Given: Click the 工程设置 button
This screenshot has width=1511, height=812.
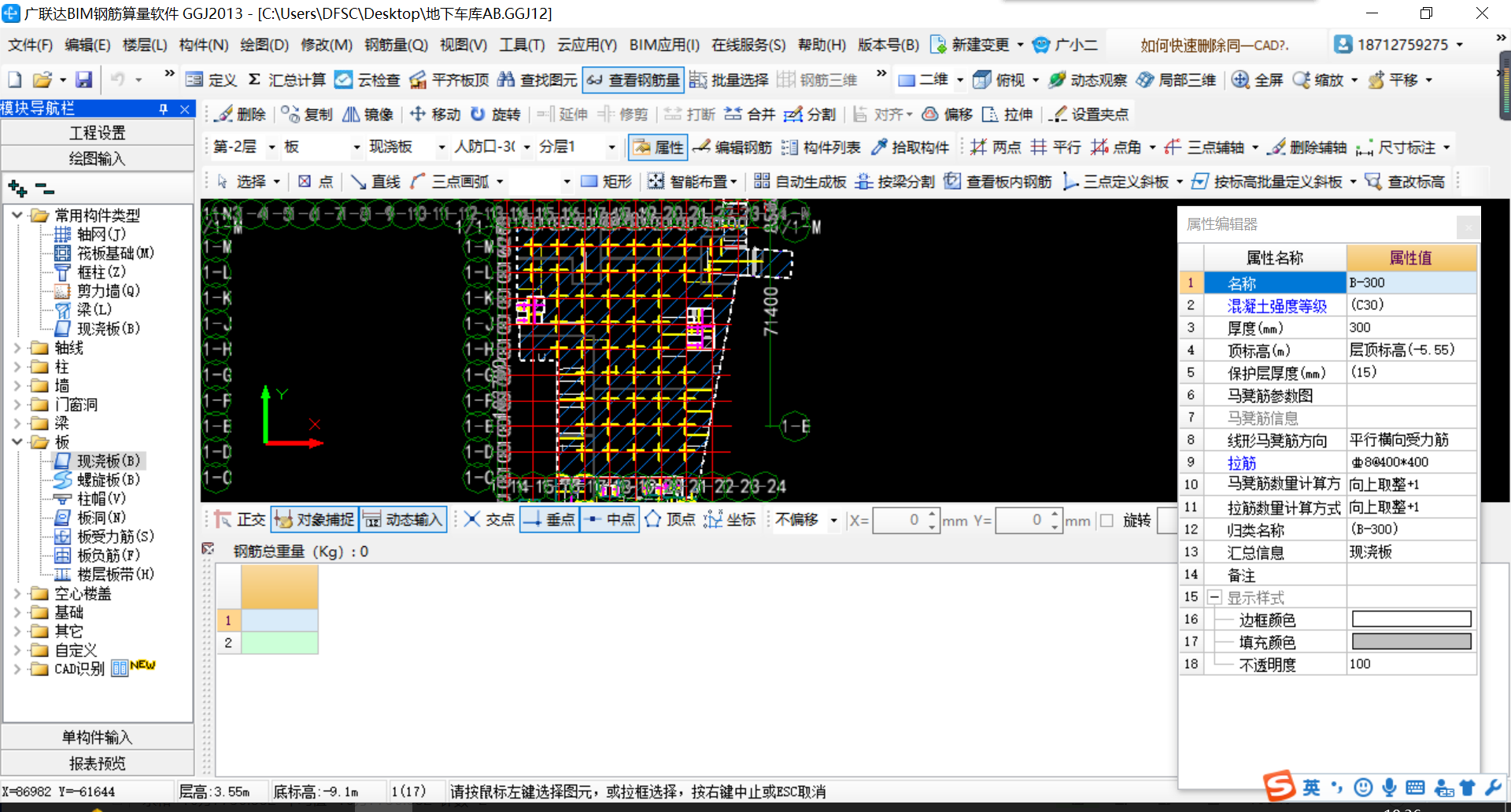Looking at the screenshot, I should pyautogui.click(x=98, y=132).
